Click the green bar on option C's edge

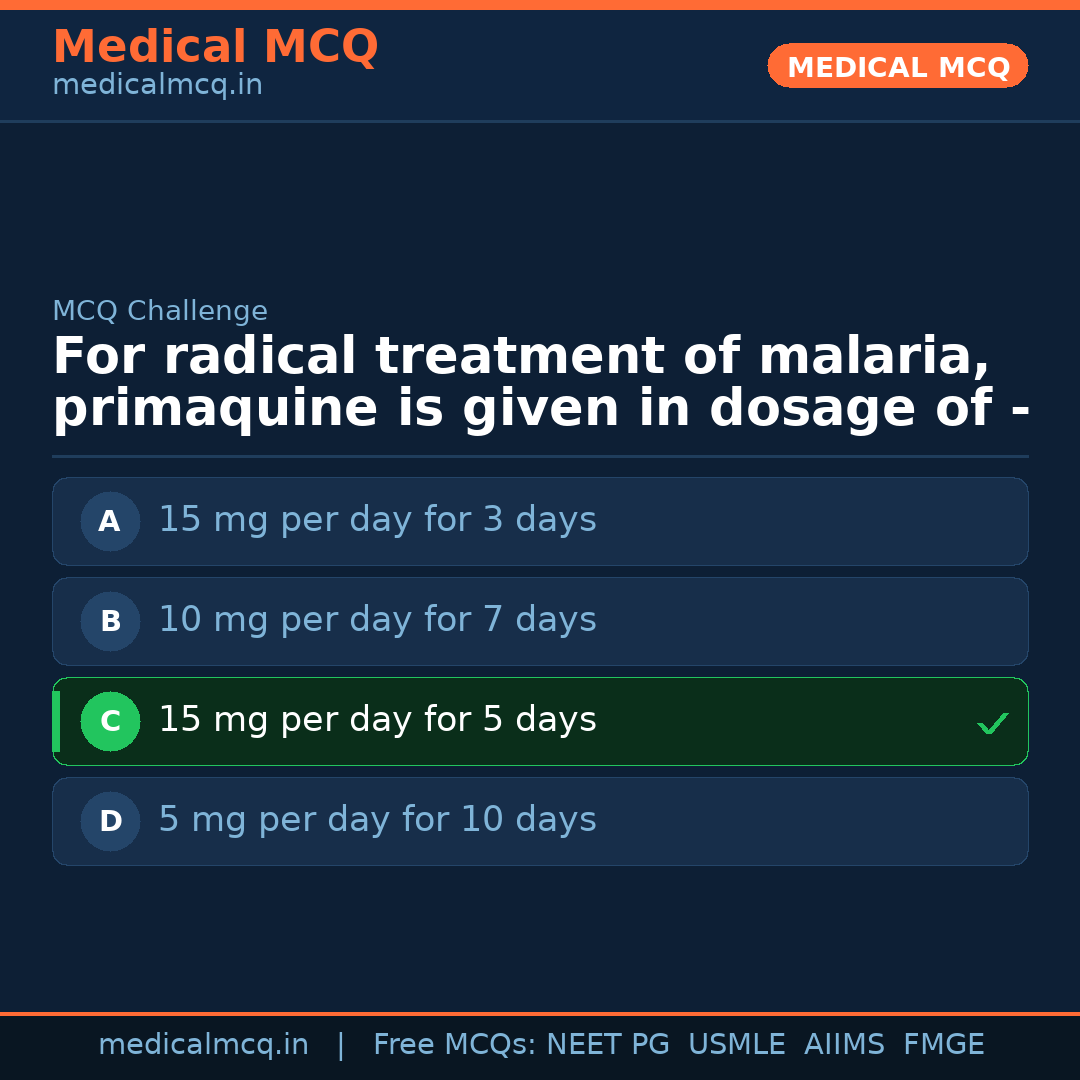pos(56,721)
